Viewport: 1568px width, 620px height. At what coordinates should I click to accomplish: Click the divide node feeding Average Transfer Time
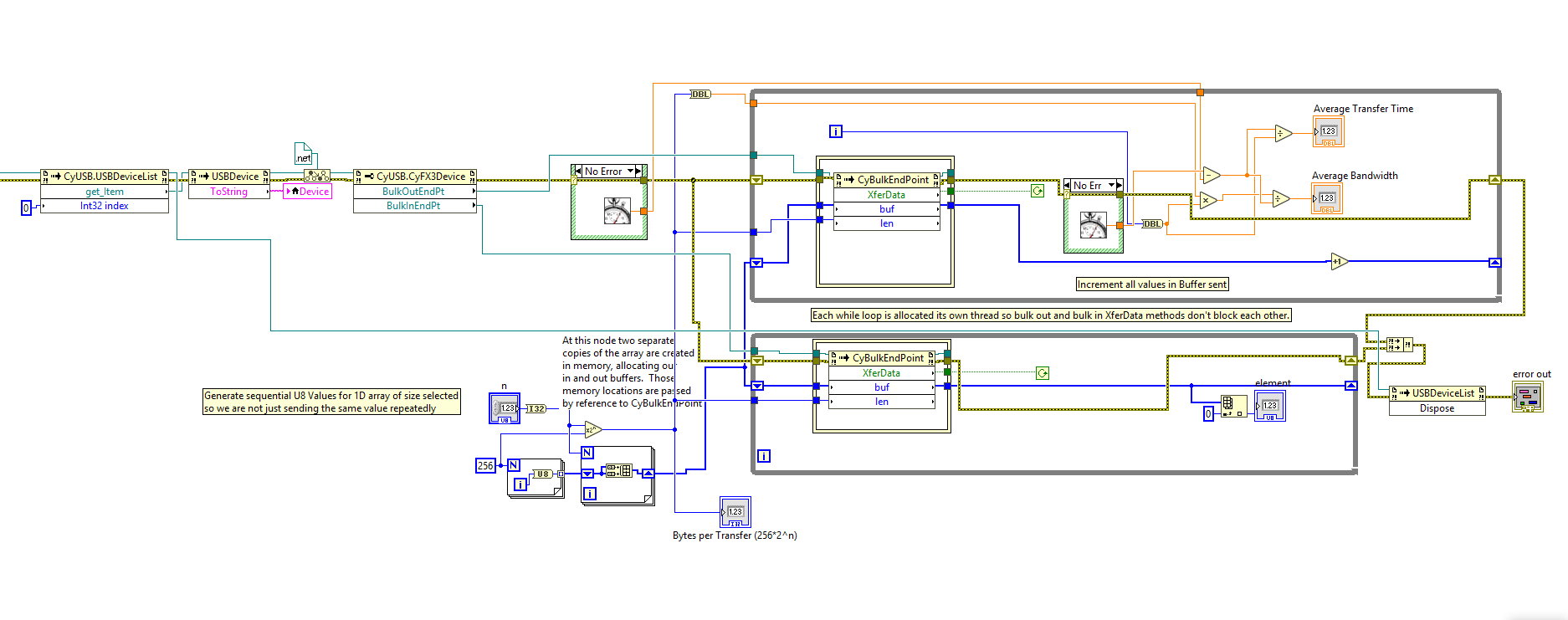(x=1282, y=133)
